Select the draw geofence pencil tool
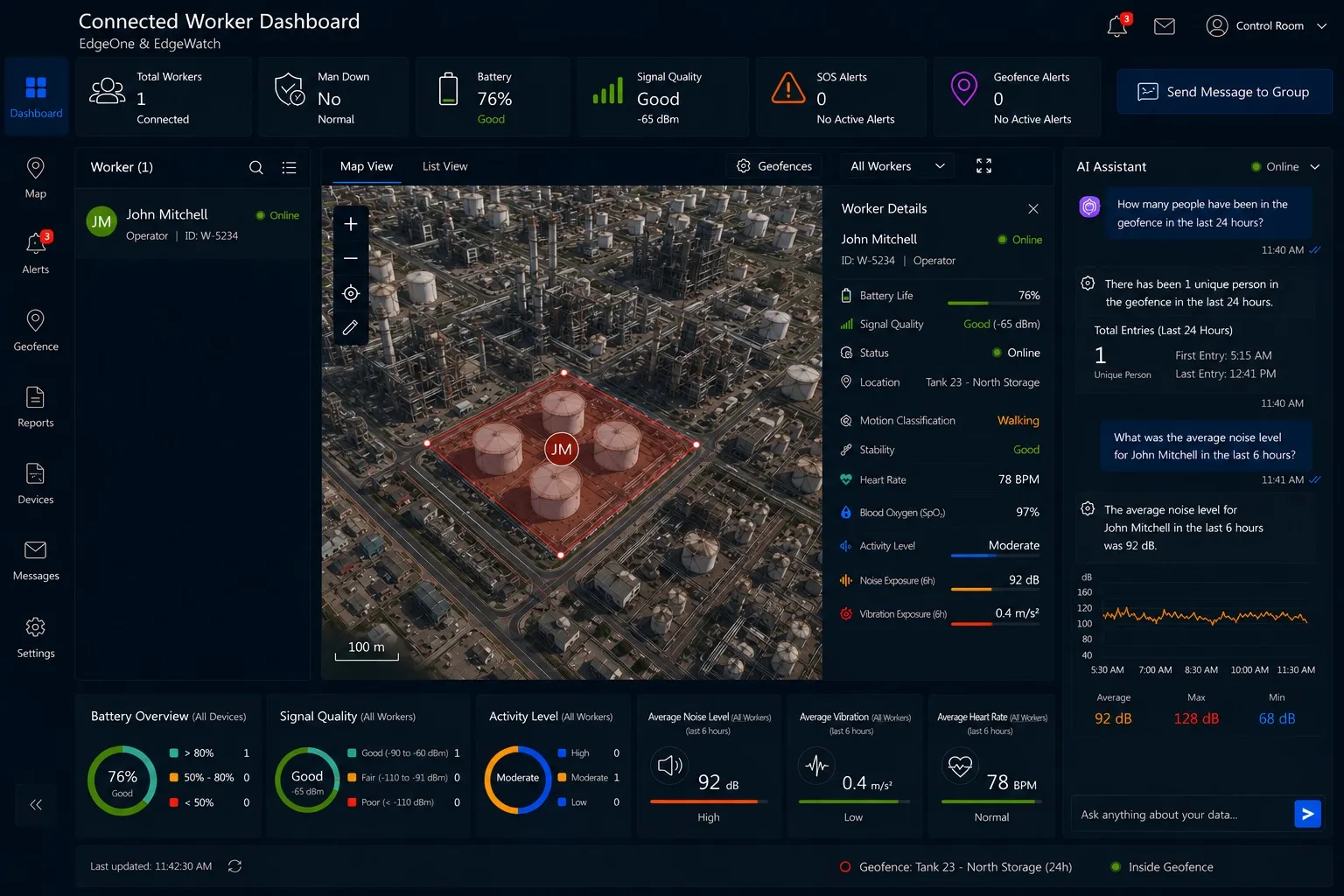 click(351, 327)
